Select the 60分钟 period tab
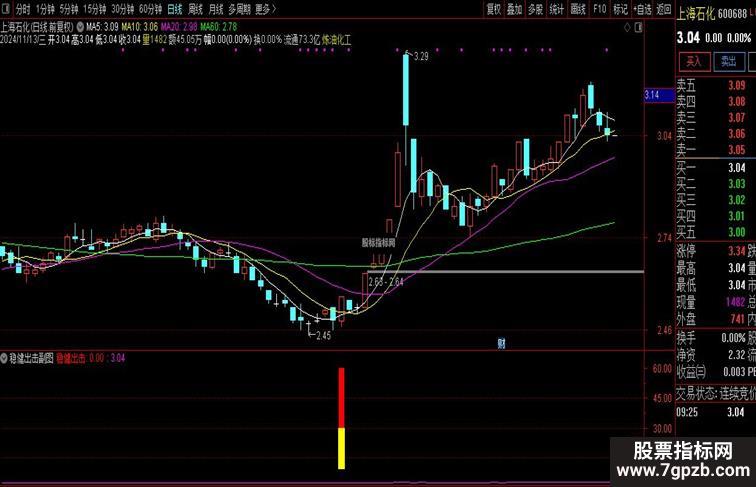Screen dimensions: 756x487 click(x=150, y=9)
